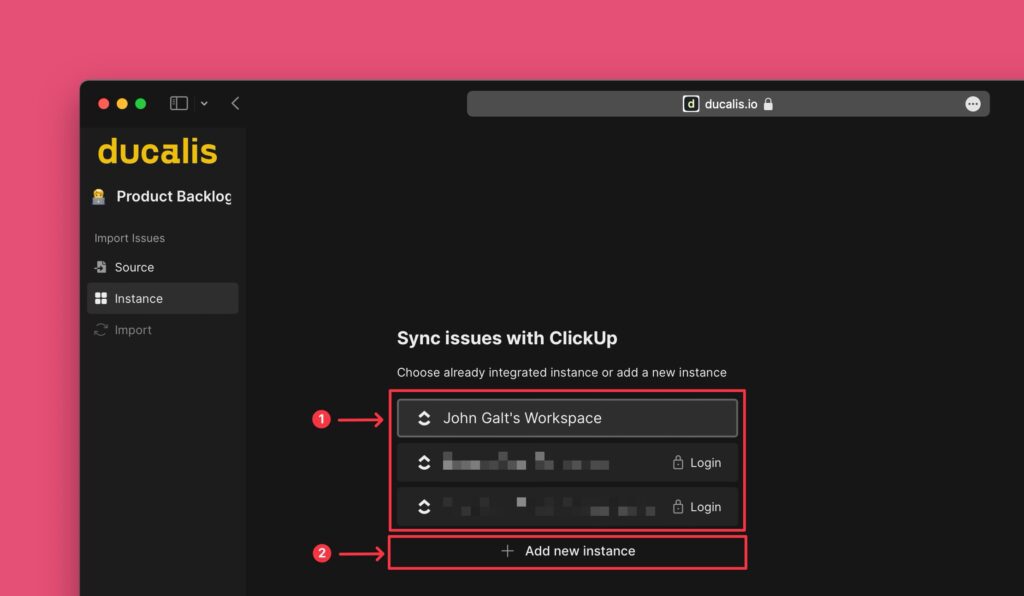Click the Instance grid icon
Image resolution: width=1024 pixels, height=596 pixels.
tap(100, 298)
